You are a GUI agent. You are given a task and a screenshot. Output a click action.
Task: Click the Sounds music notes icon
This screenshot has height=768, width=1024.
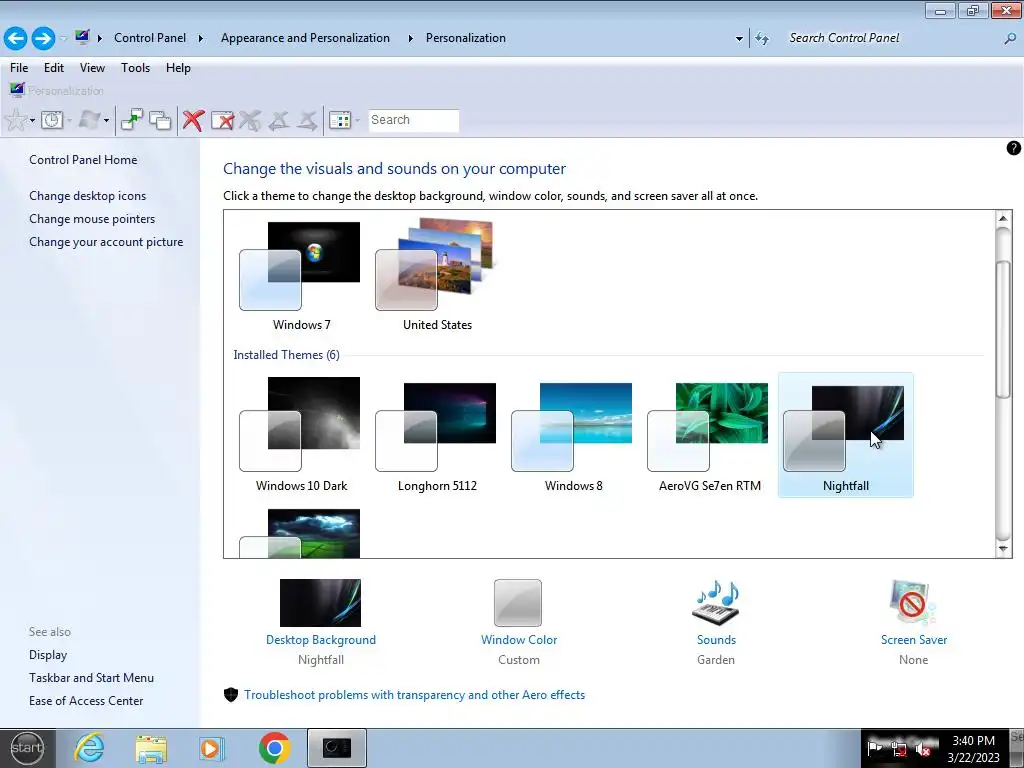click(716, 603)
